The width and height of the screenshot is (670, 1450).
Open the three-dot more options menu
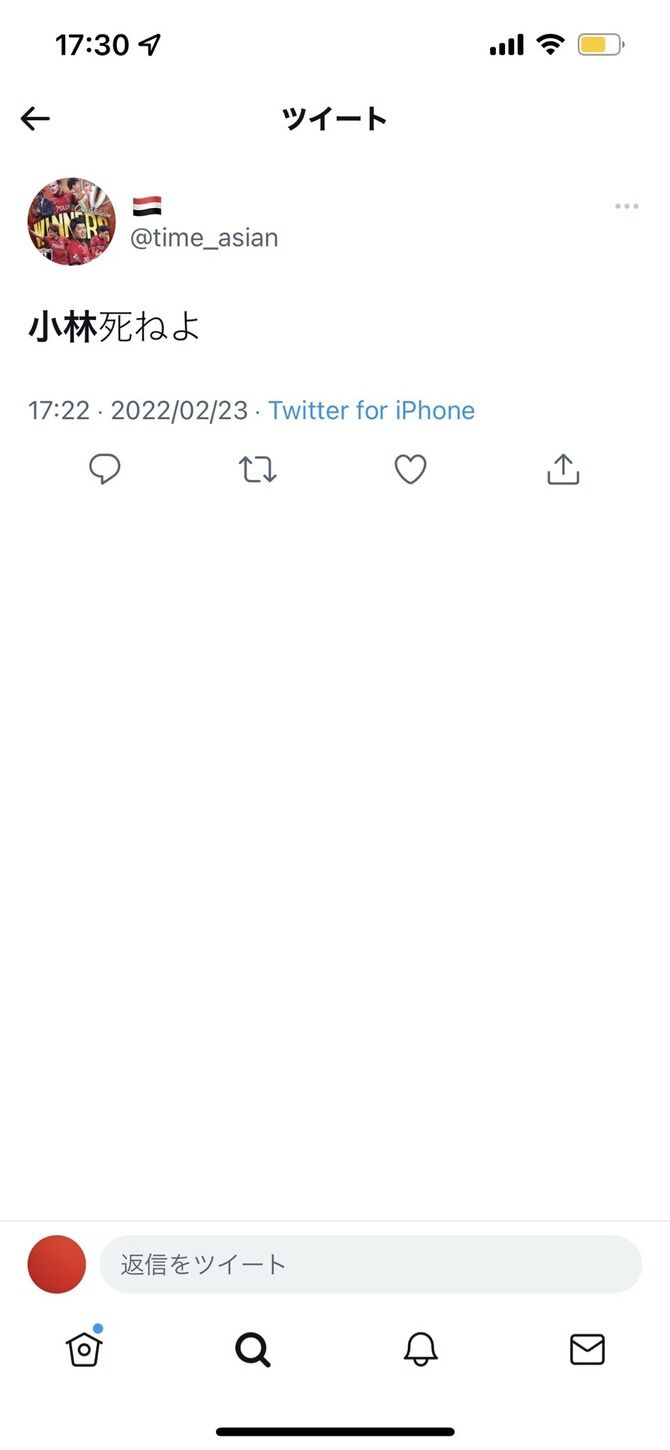[626, 207]
